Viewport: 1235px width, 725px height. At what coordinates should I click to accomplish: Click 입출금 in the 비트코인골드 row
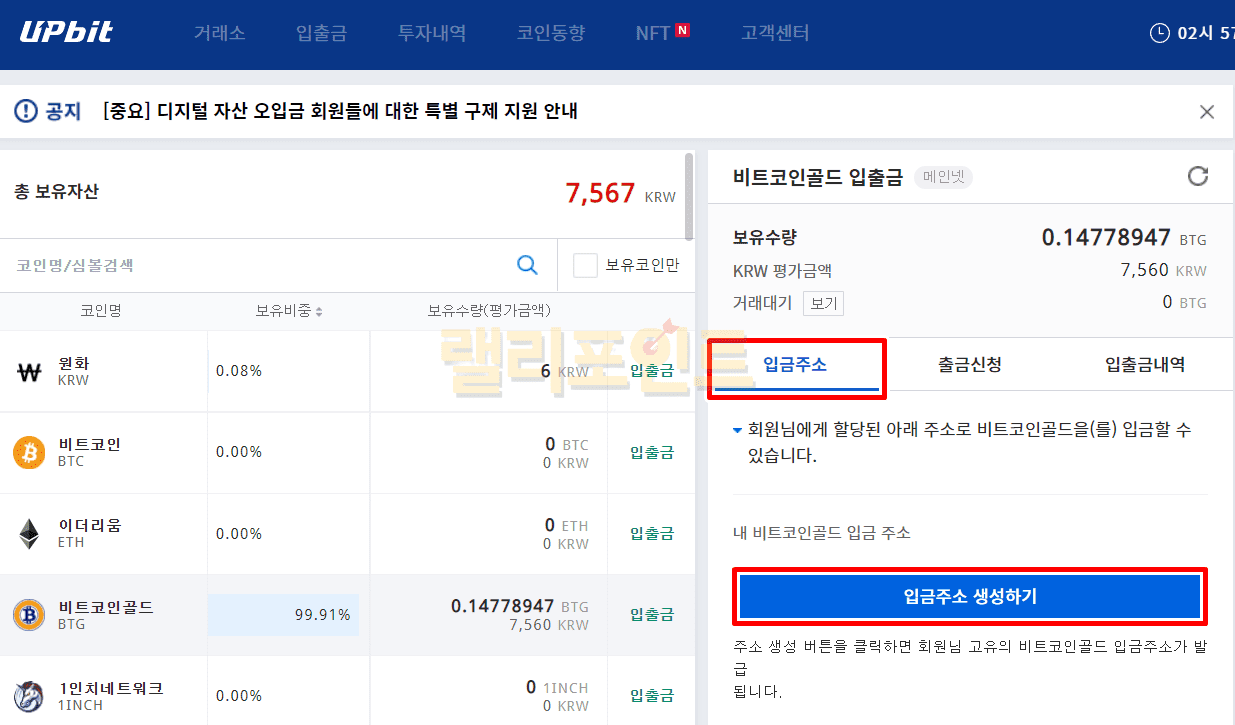tap(652, 614)
